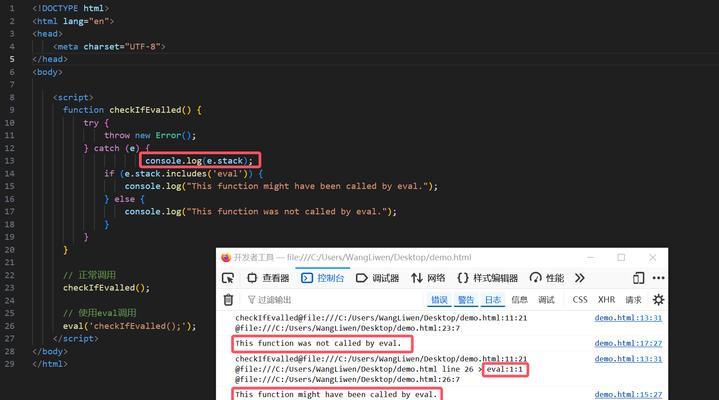Viewport: 719px width, 400px height.
Task: Click the // 正常调用 comment
Action: 89,275
